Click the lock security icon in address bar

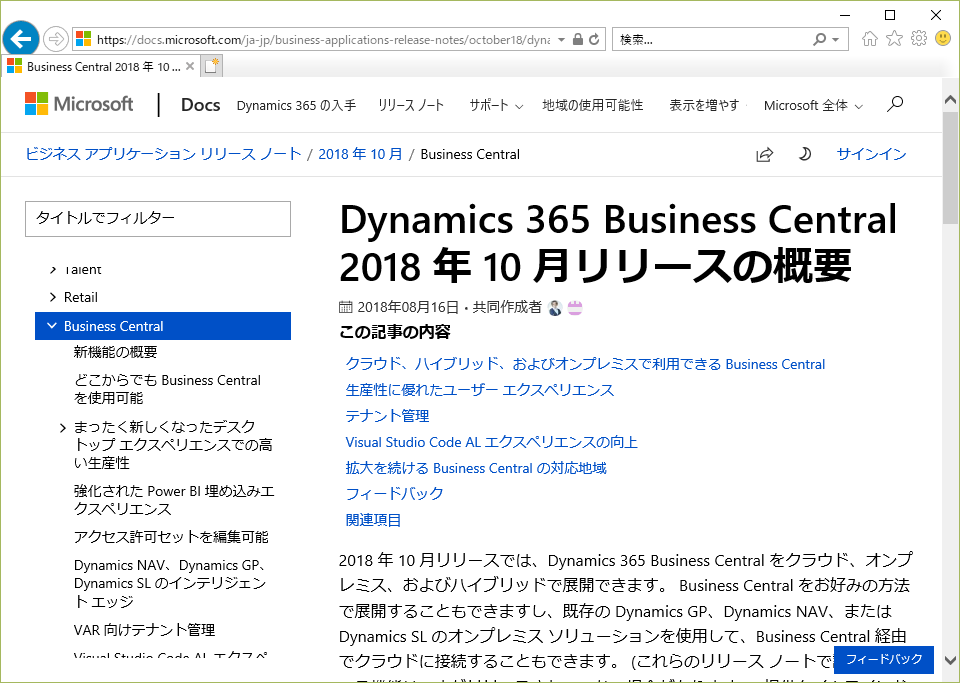click(577, 39)
